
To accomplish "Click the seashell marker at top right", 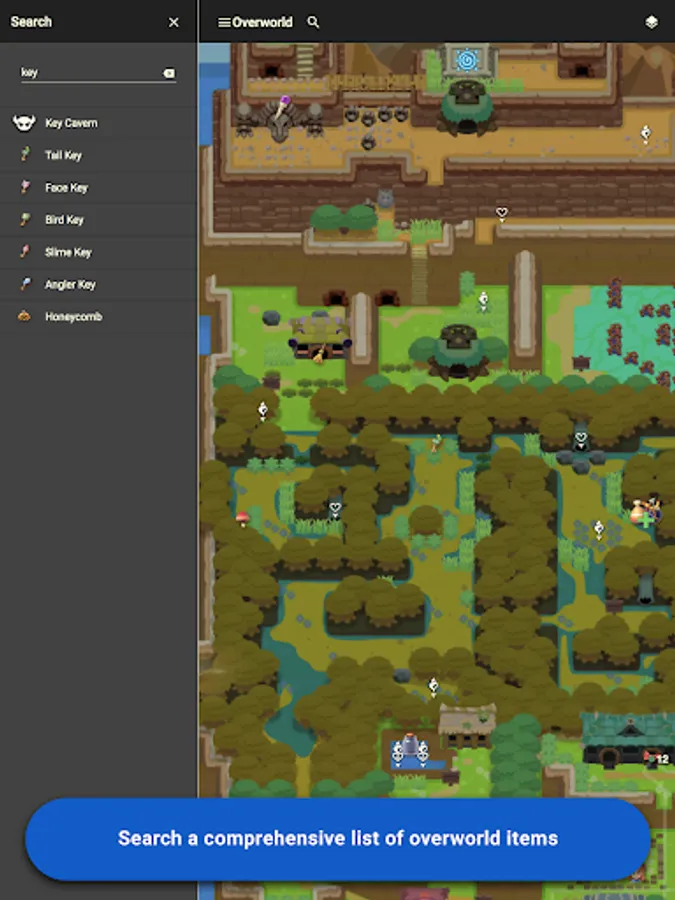I will [646, 134].
